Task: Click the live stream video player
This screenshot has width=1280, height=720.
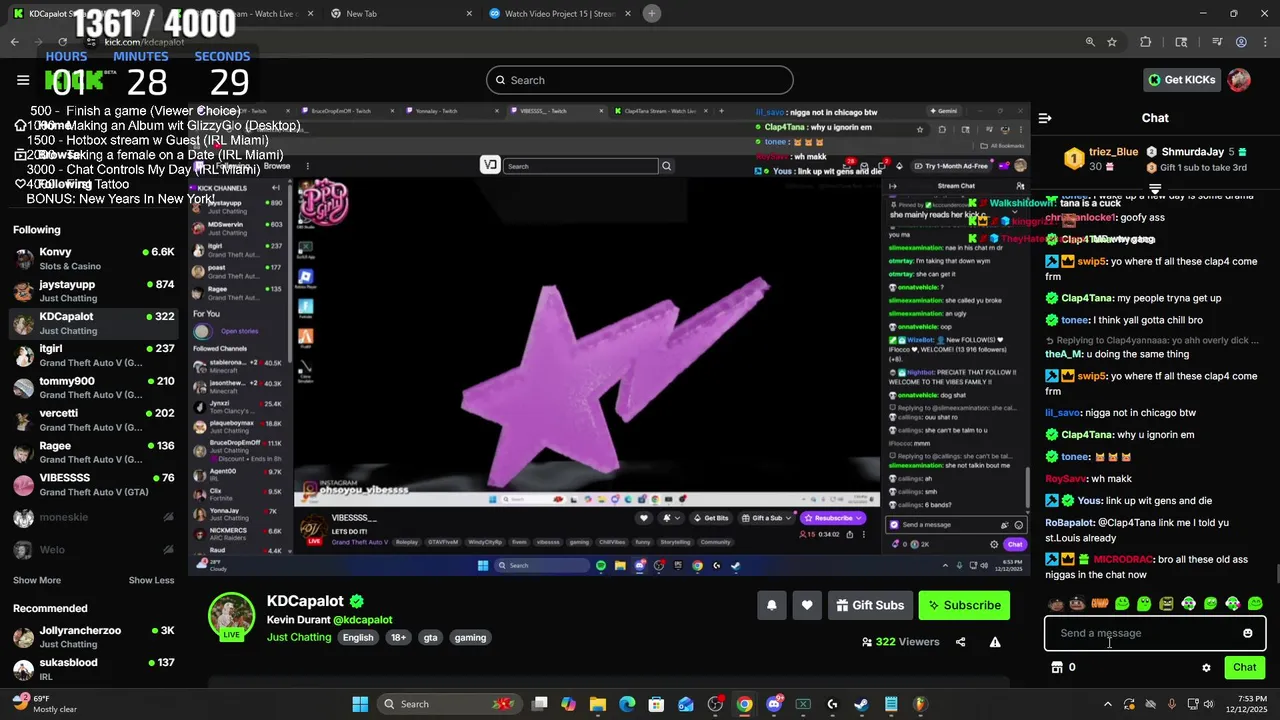Action: pyautogui.click(x=609, y=337)
